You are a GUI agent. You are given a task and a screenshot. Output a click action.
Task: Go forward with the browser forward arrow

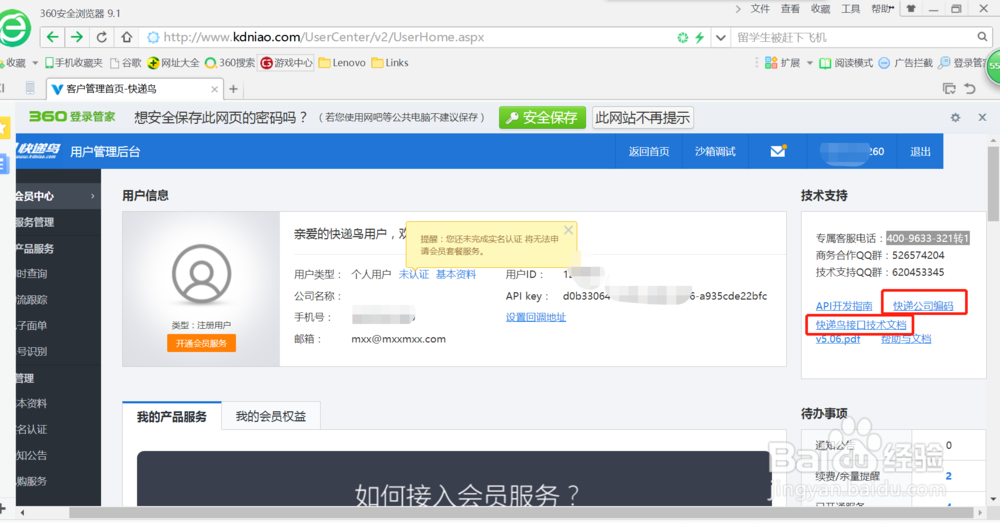77,37
